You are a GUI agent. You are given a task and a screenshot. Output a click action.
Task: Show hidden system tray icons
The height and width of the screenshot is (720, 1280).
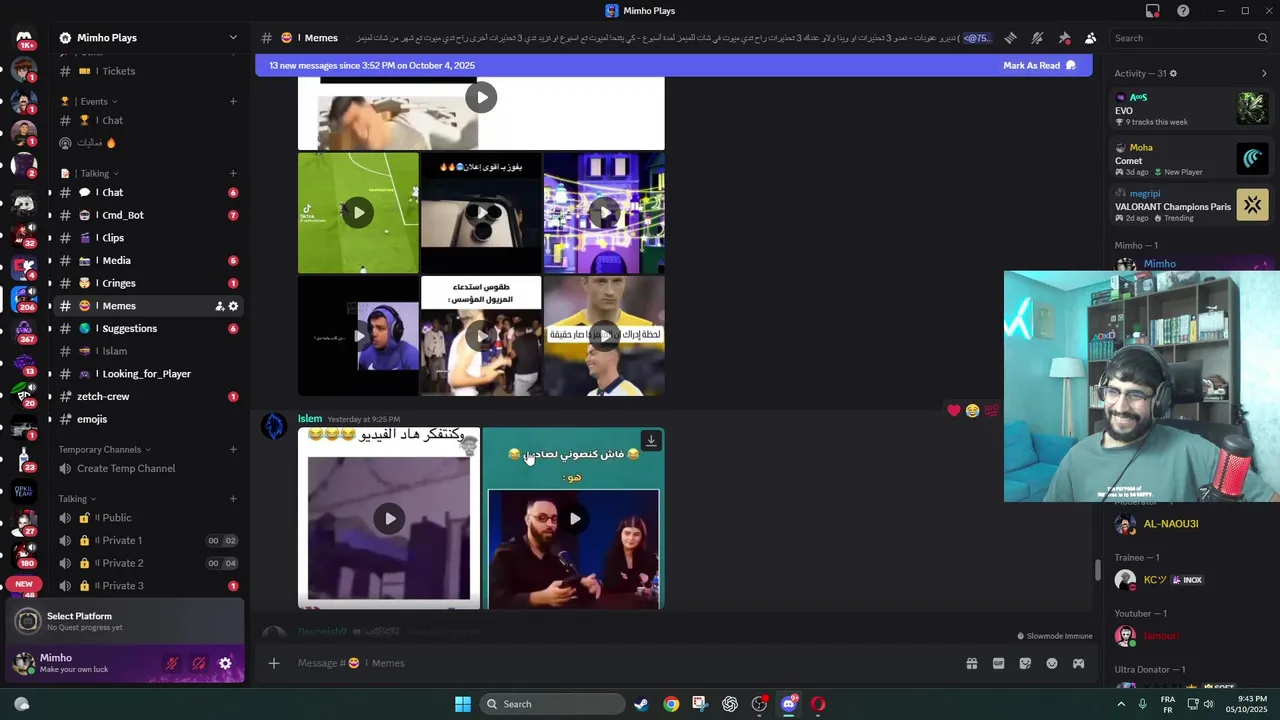[1121, 704]
